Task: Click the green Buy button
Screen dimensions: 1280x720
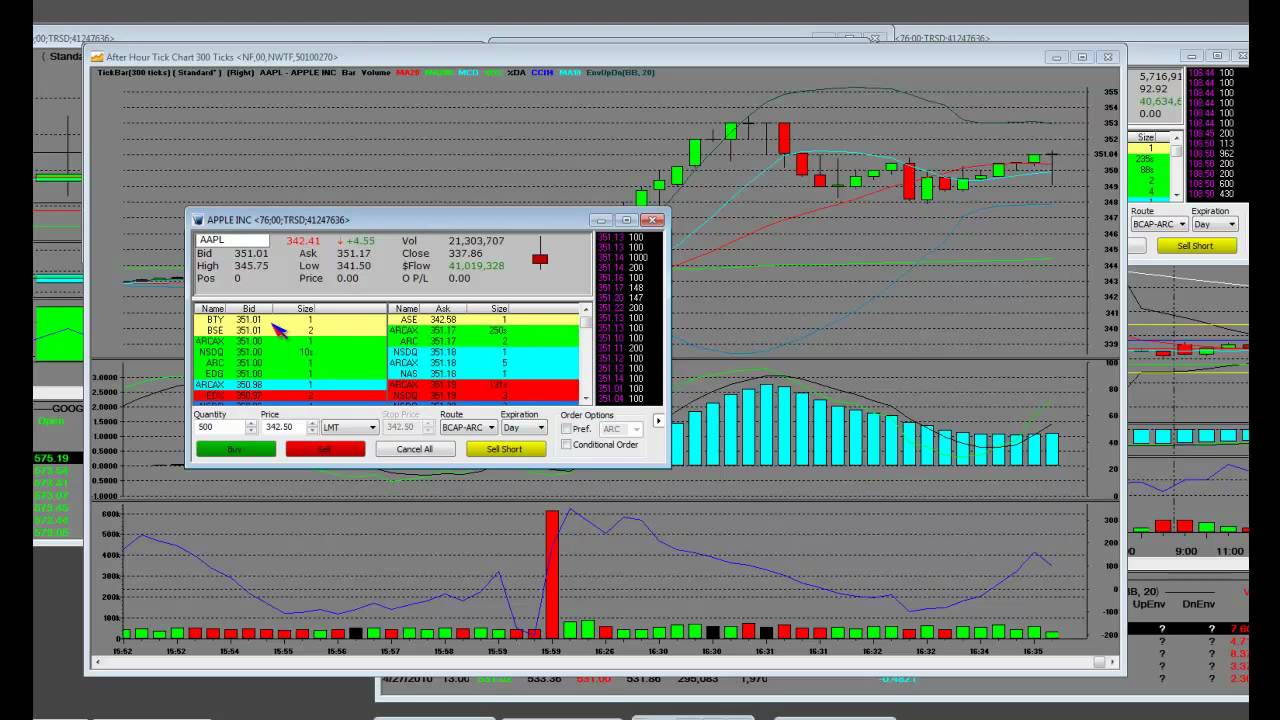Action: (x=236, y=449)
